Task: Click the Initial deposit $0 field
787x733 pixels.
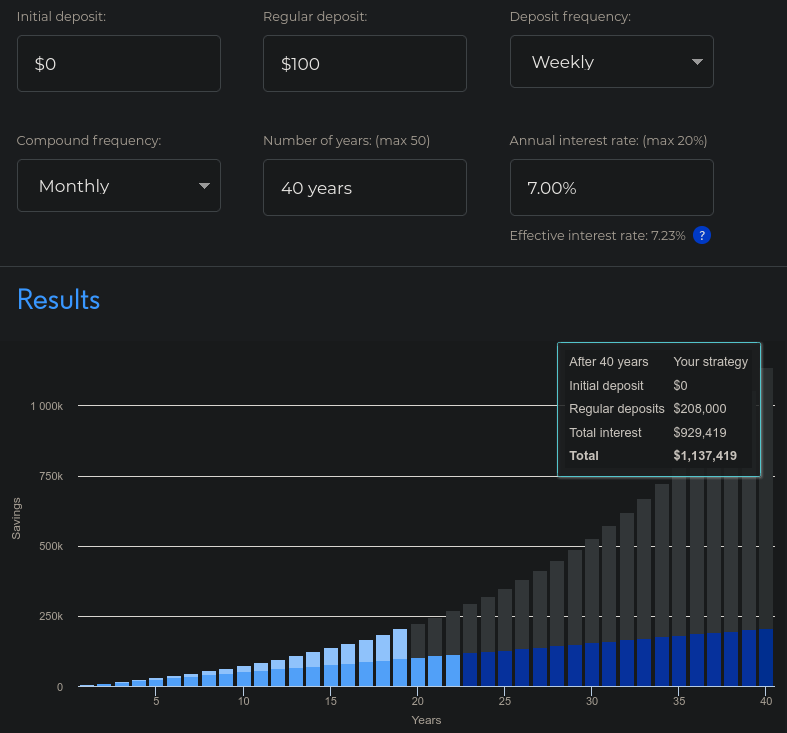Action: pyautogui.click(x=118, y=64)
